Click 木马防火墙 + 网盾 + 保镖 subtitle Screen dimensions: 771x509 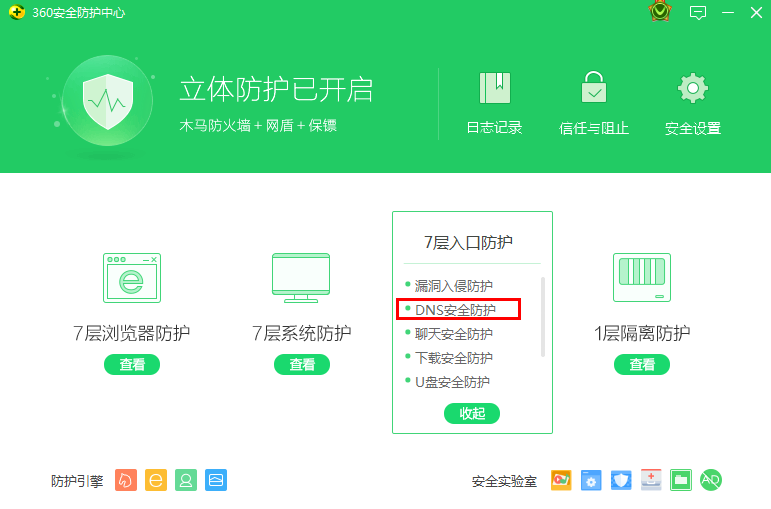(258, 125)
